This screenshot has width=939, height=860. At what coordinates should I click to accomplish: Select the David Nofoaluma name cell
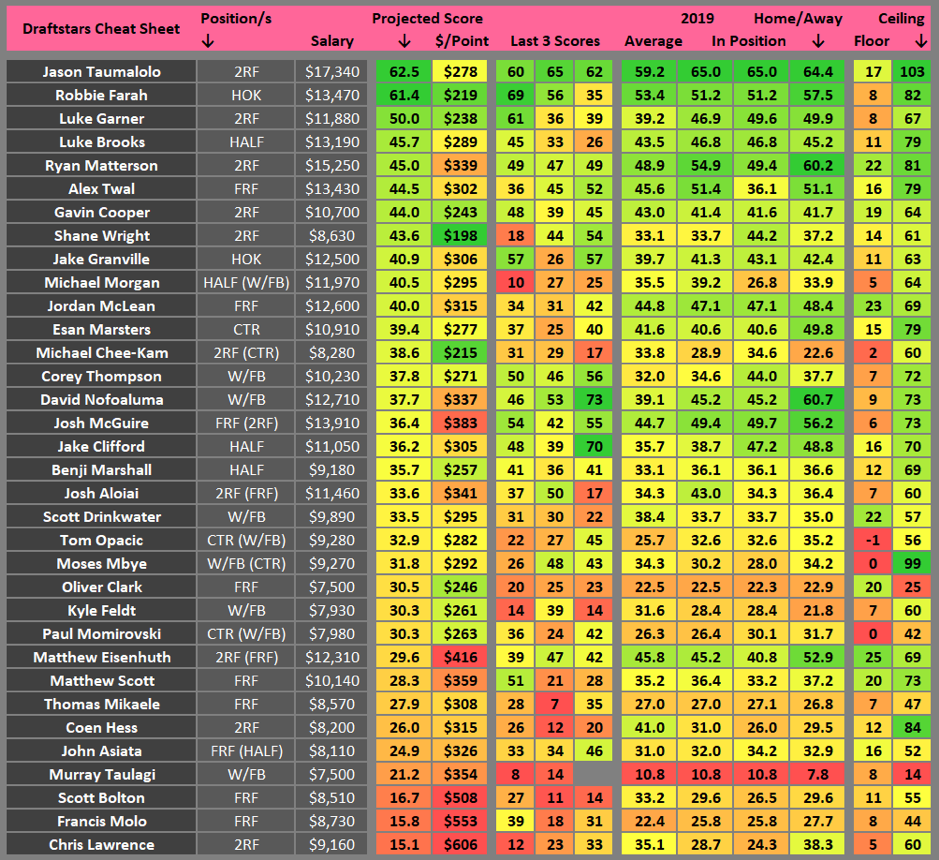point(101,399)
